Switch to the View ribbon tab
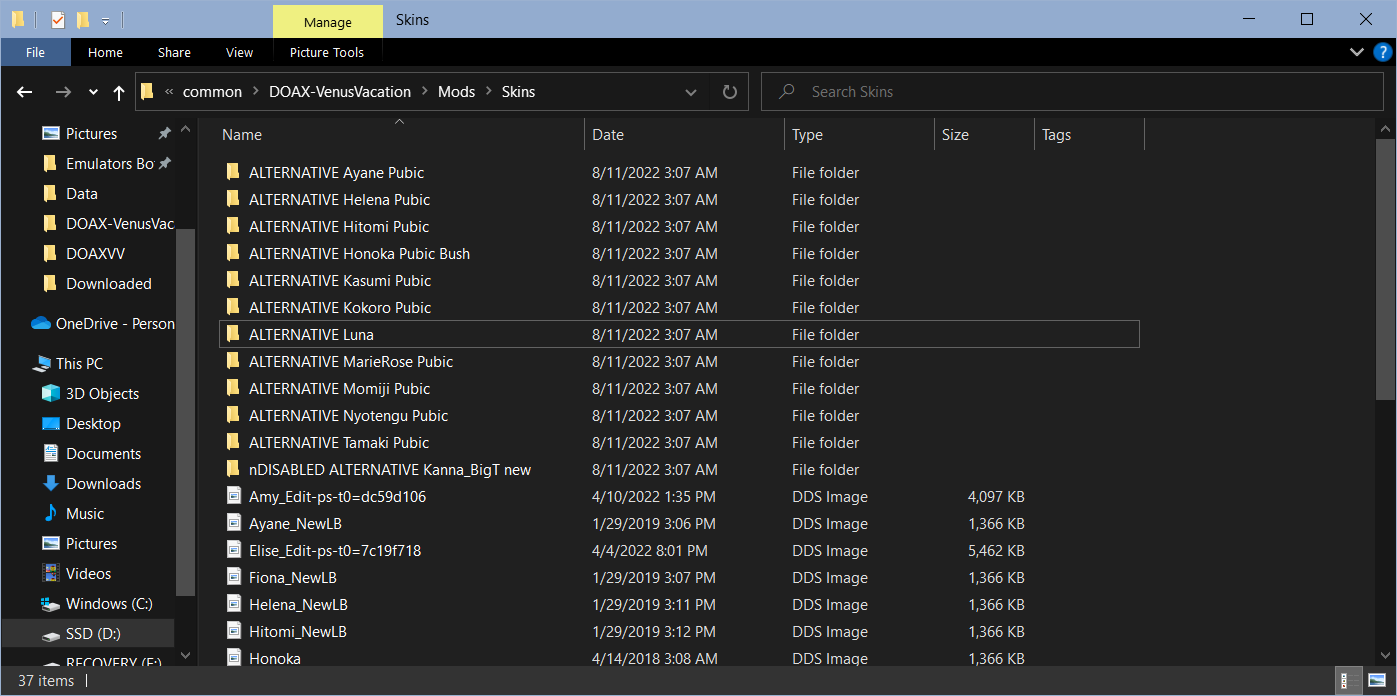1397x696 pixels. pyautogui.click(x=240, y=53)
